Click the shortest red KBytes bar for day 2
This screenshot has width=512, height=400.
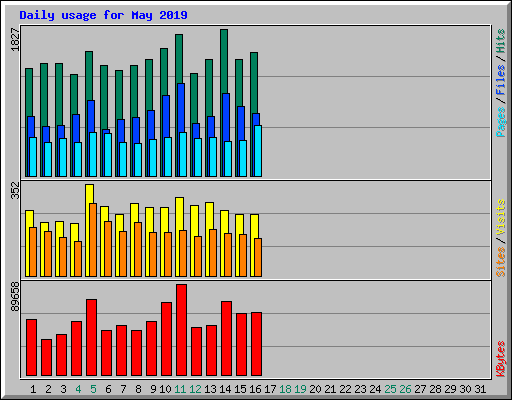(x=47, y=357)
